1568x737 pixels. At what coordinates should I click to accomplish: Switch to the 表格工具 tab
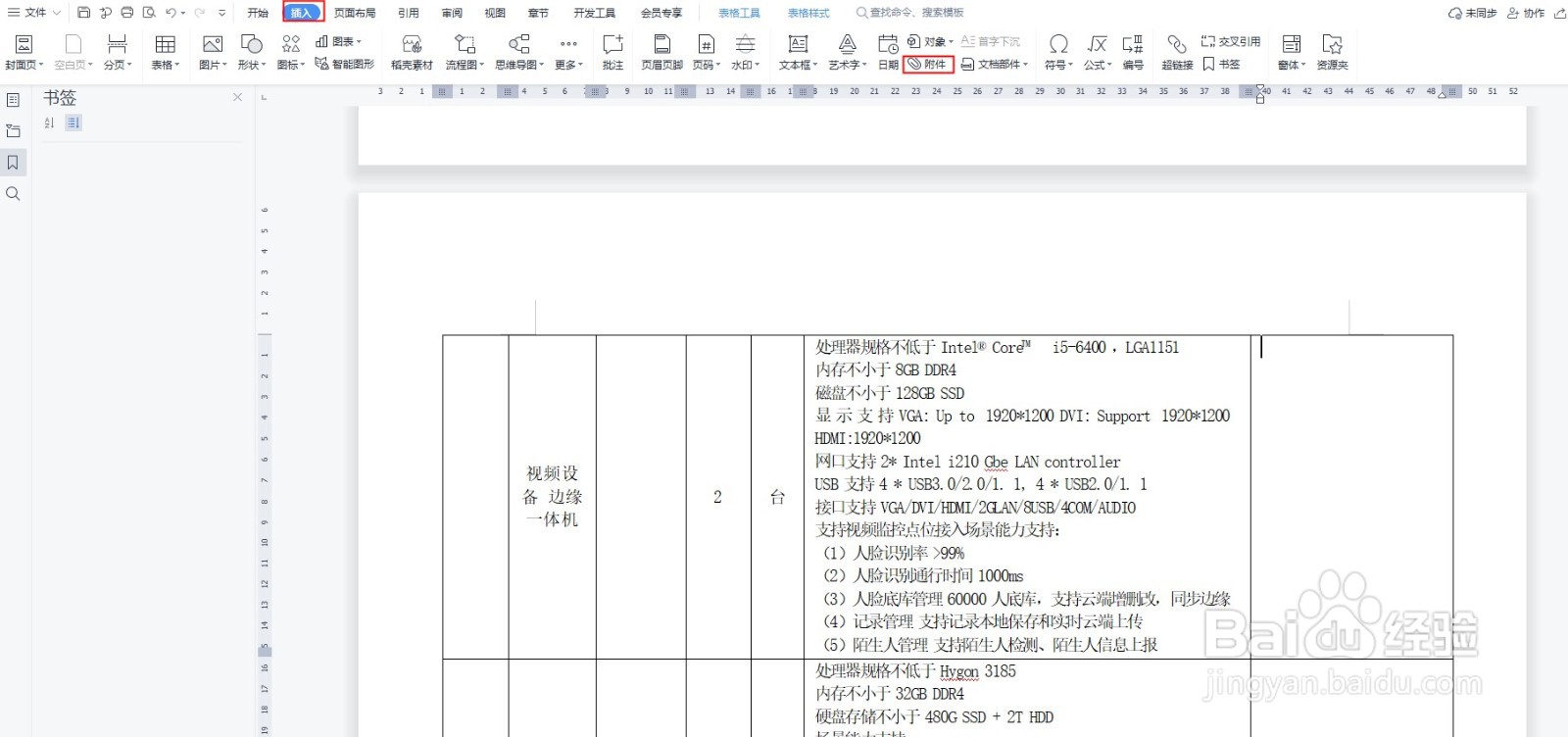tap(739, 13)
